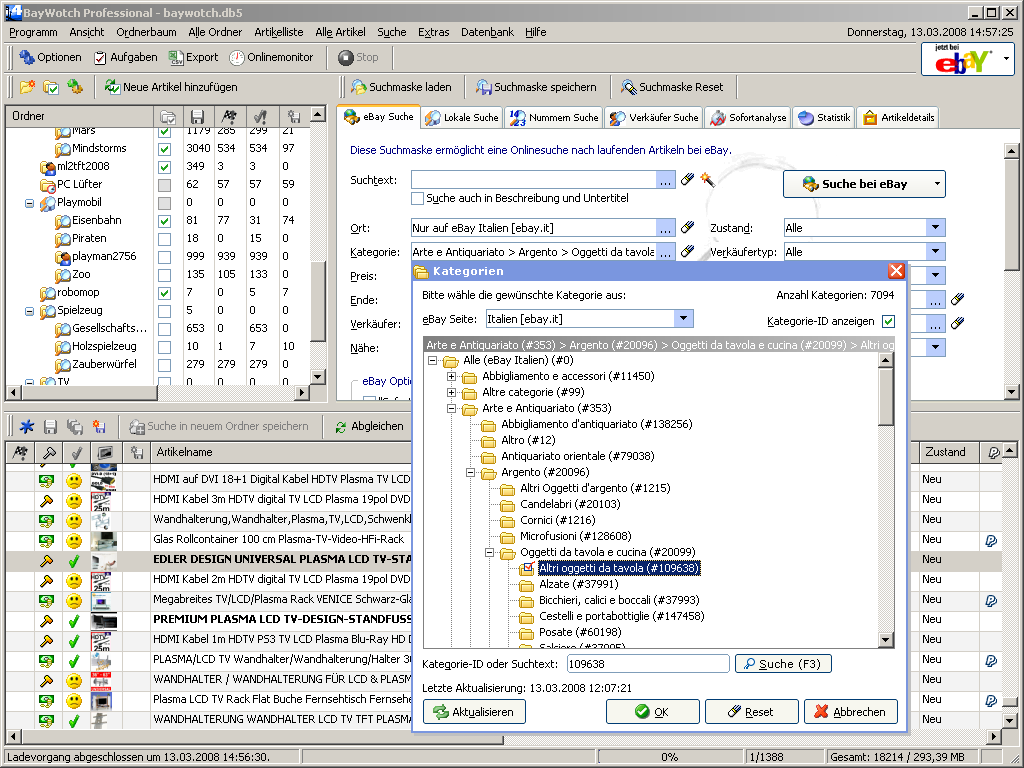The image size is (1024, 768).
Task: Open the Datenbank menu
Action: tap(487, 32)
